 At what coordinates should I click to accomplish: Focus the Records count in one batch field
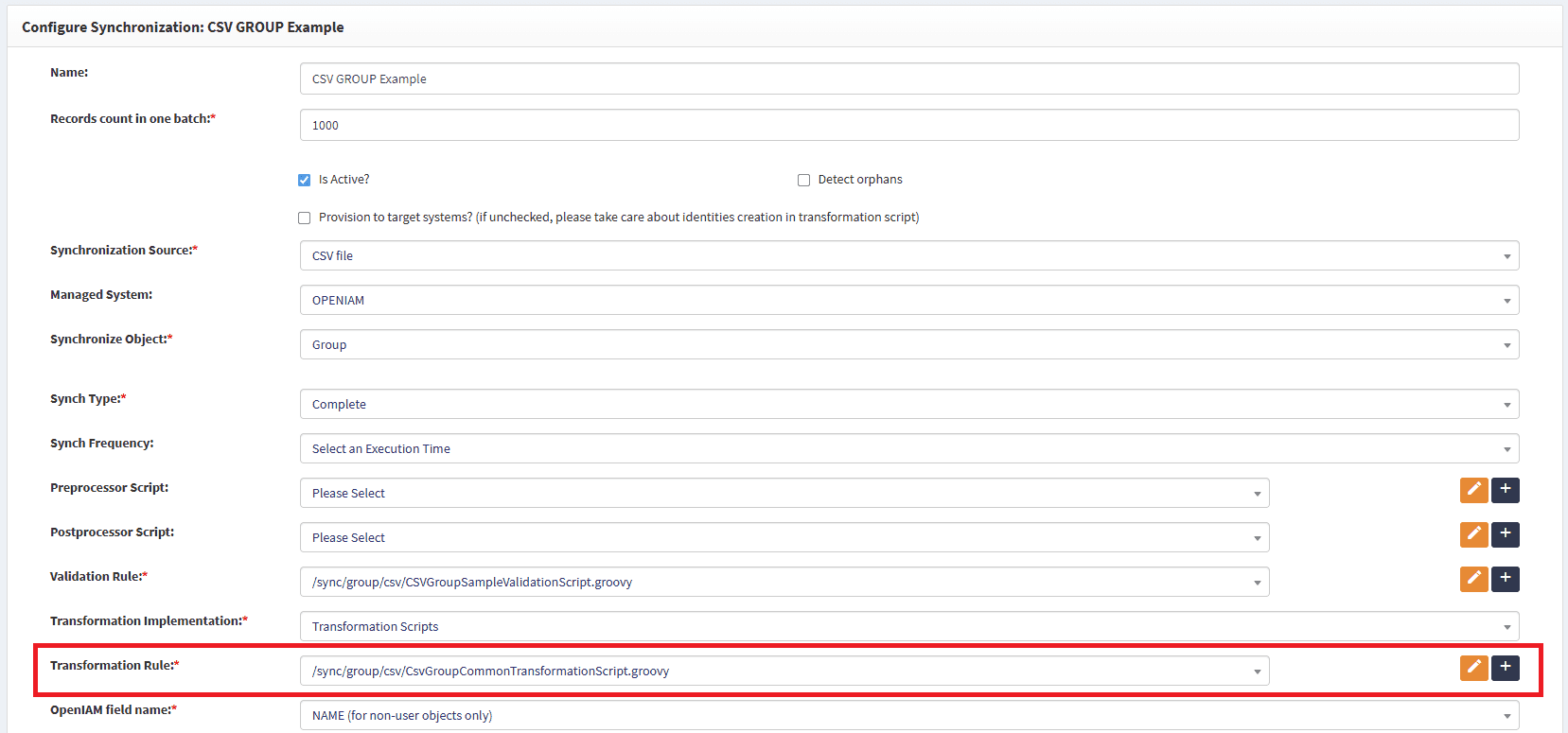click(908, 125)
